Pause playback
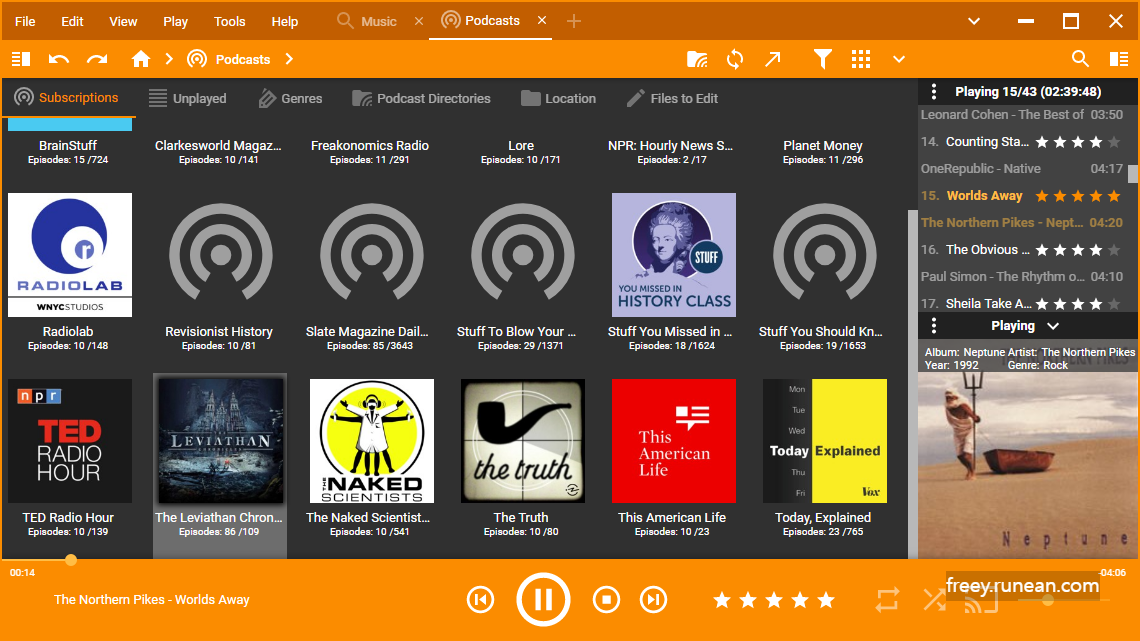Screen dimensions: 1140x641 click(543, 600)
